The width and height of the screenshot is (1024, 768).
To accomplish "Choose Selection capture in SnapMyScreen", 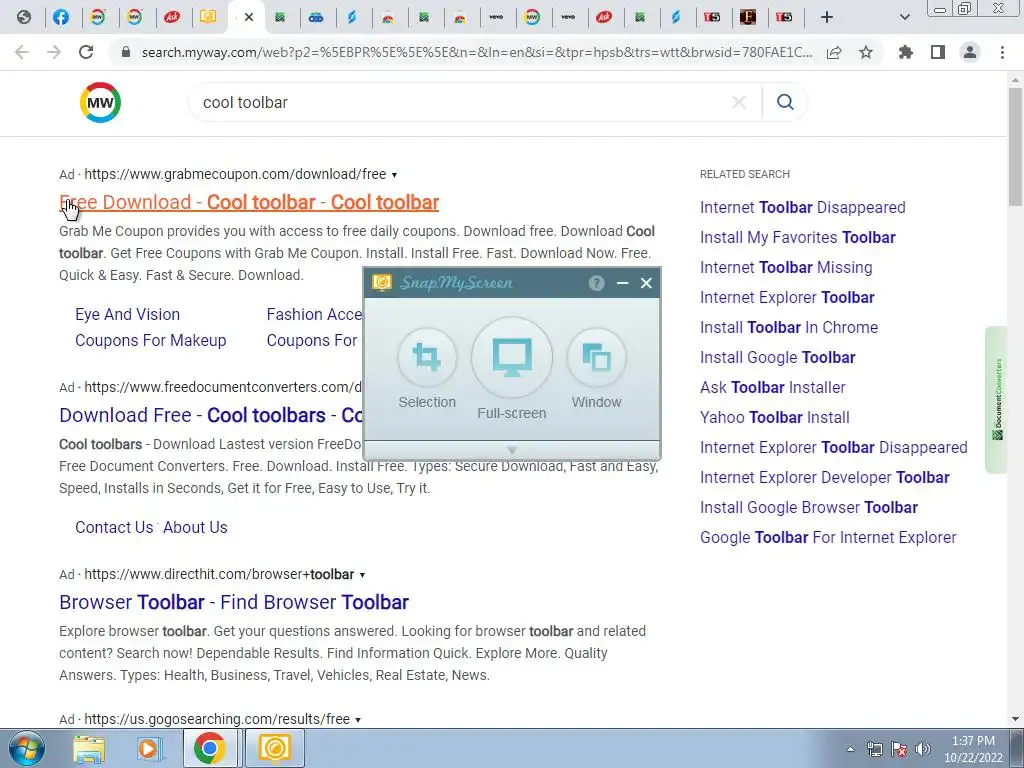I will pos(427,357).
